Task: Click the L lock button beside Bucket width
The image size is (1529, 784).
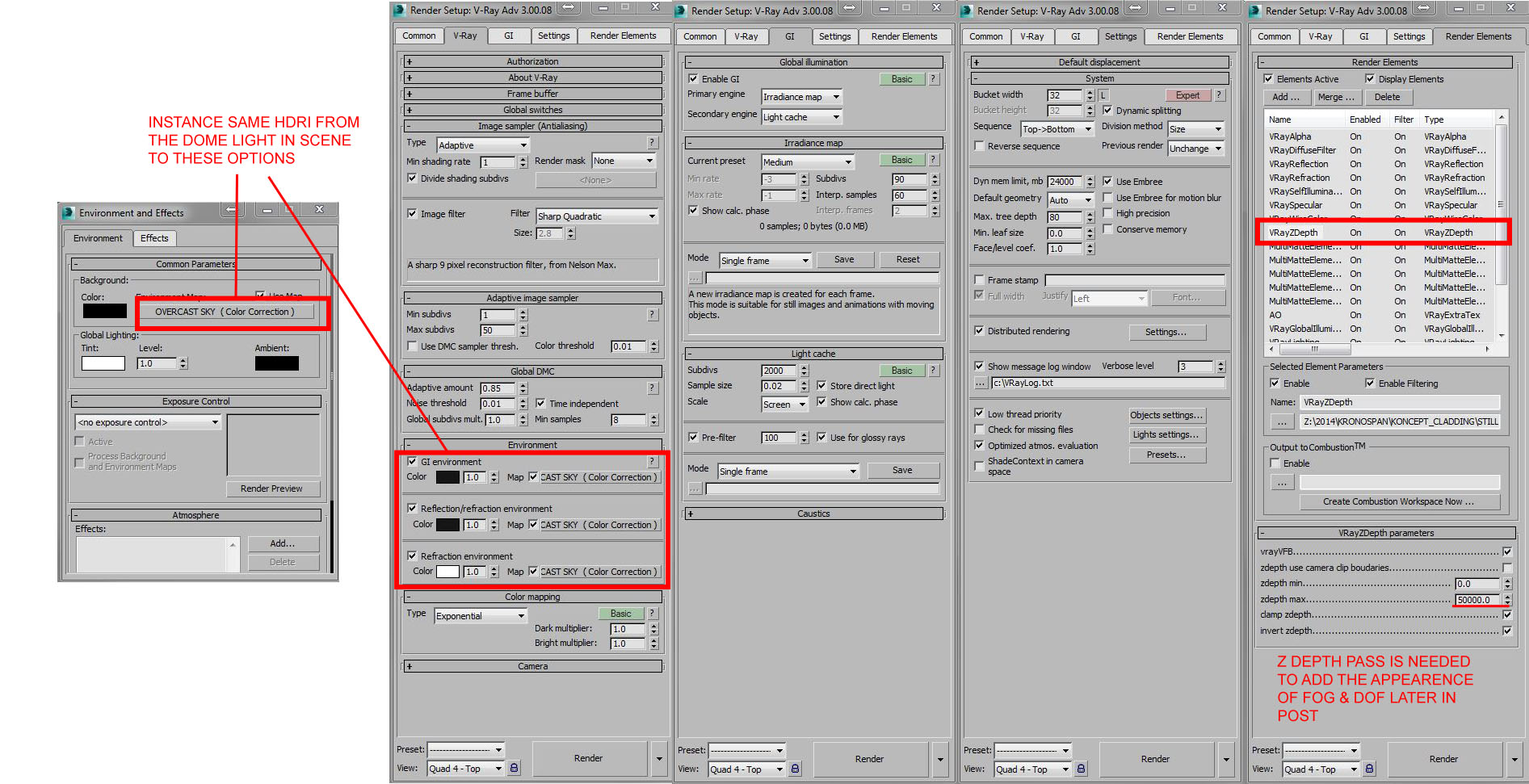Action: pyautogui.click(x=1103, y=95)
